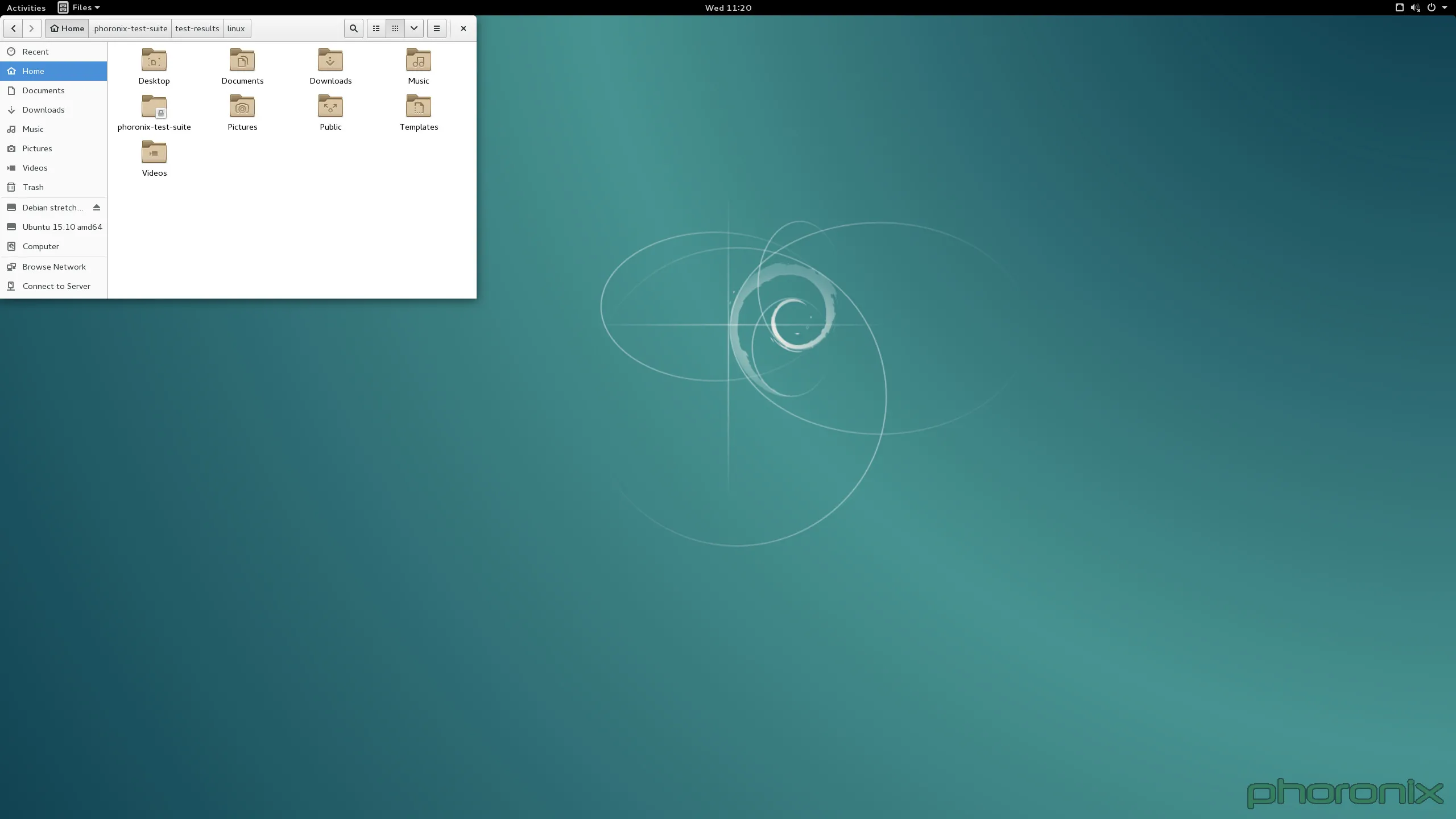
Task: Switch to list view
Action: coord(376,28)
